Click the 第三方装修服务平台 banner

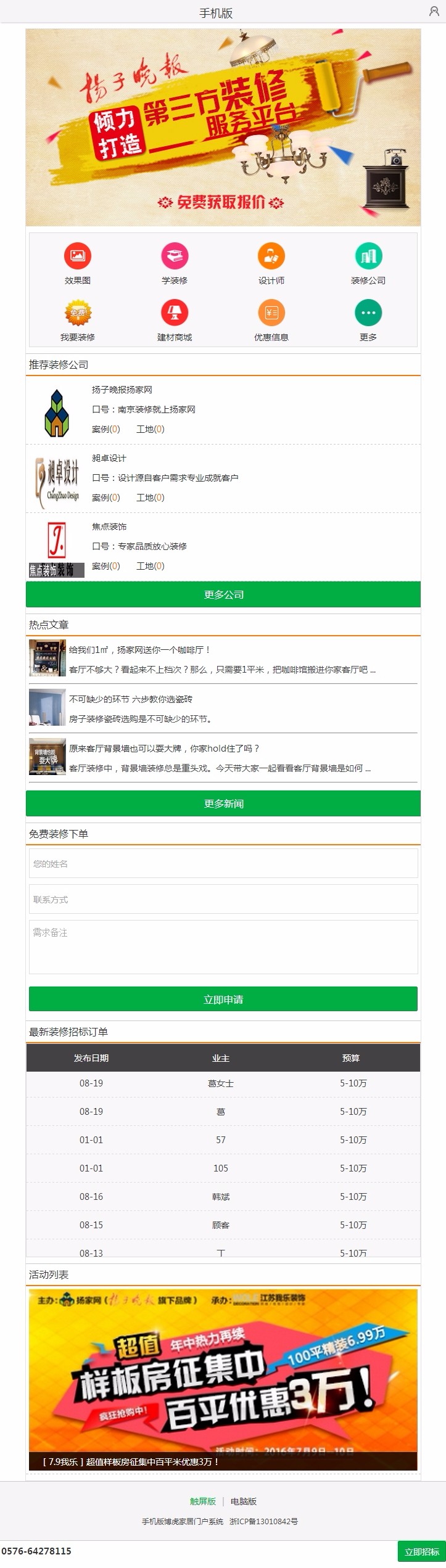pyautogui.click(x=223, y=127)
